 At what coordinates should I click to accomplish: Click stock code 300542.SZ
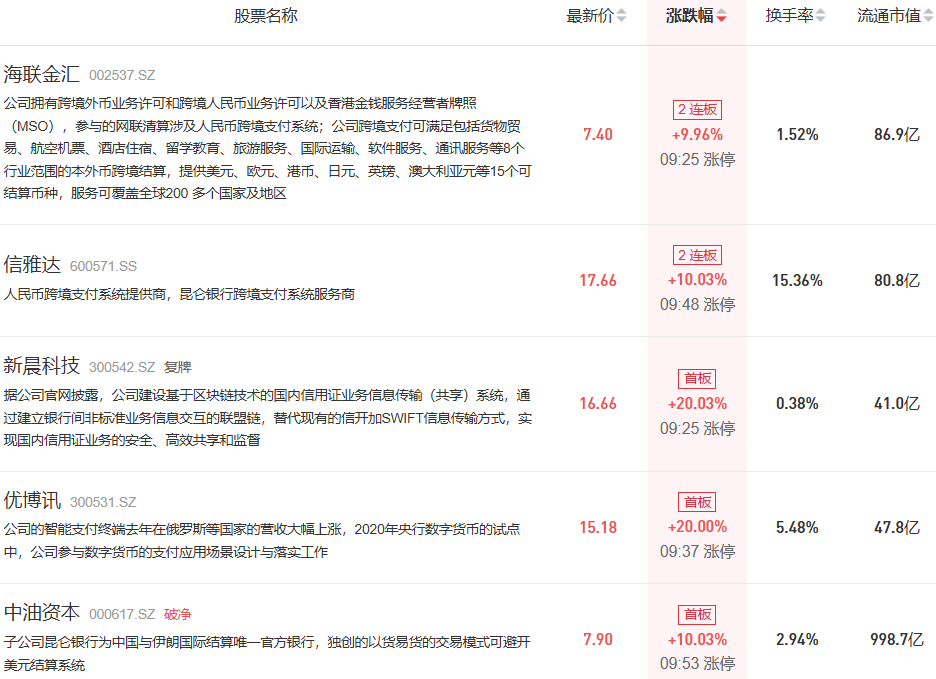click(x=122, y=367)
